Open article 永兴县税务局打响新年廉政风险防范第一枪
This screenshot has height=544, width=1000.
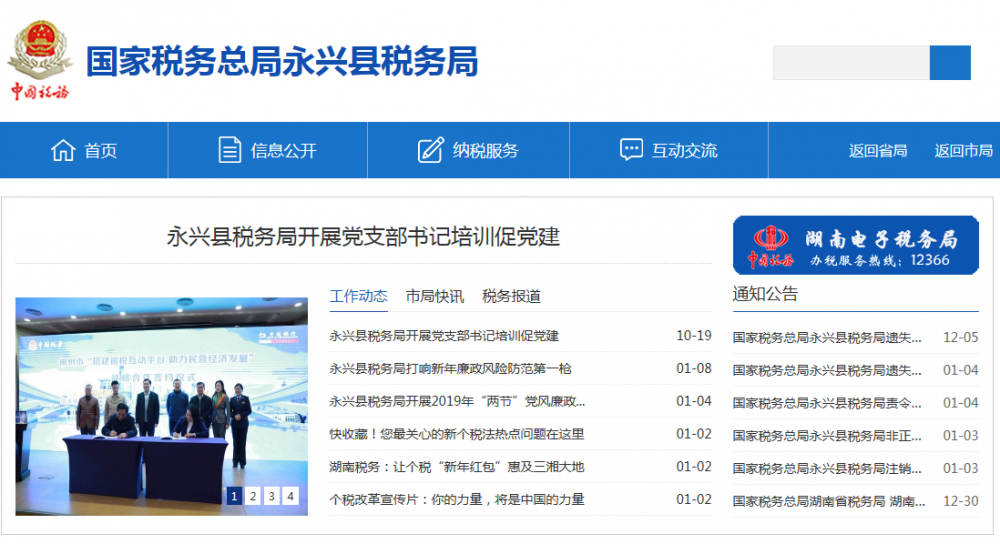click(x=450, y=369)
